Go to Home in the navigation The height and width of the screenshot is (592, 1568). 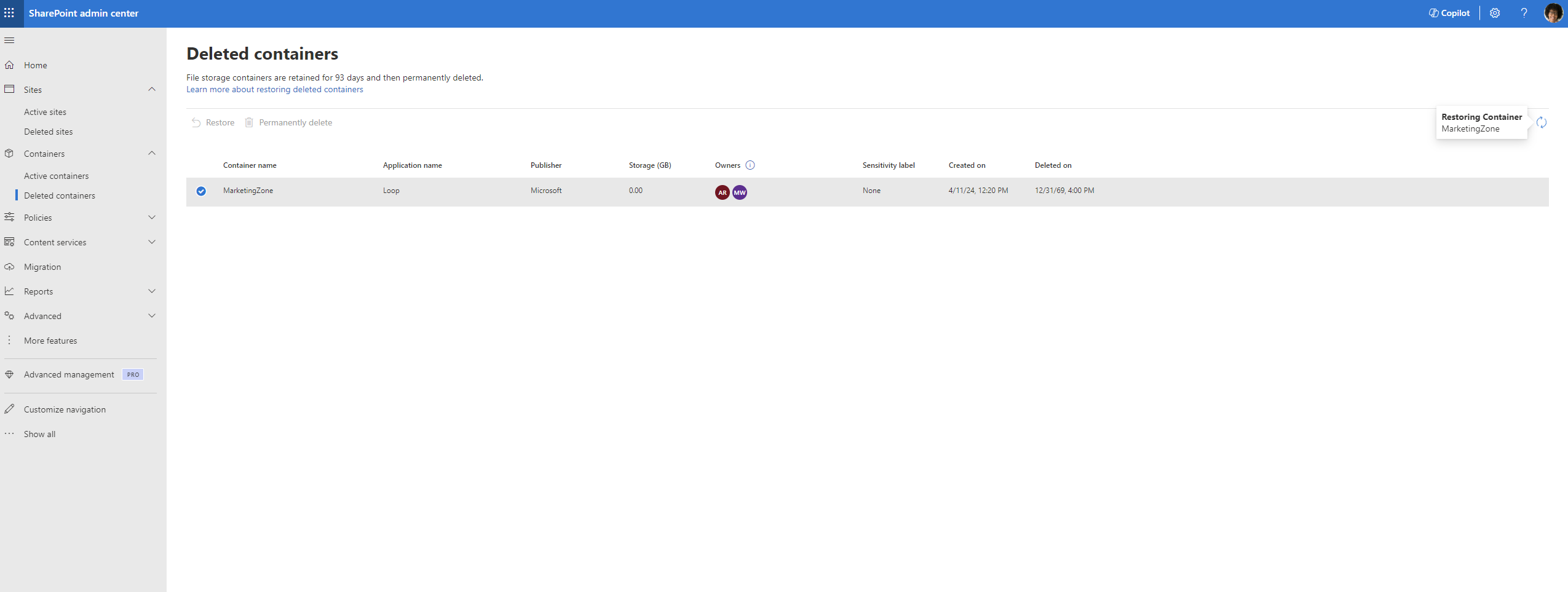[x=36, y=65]
